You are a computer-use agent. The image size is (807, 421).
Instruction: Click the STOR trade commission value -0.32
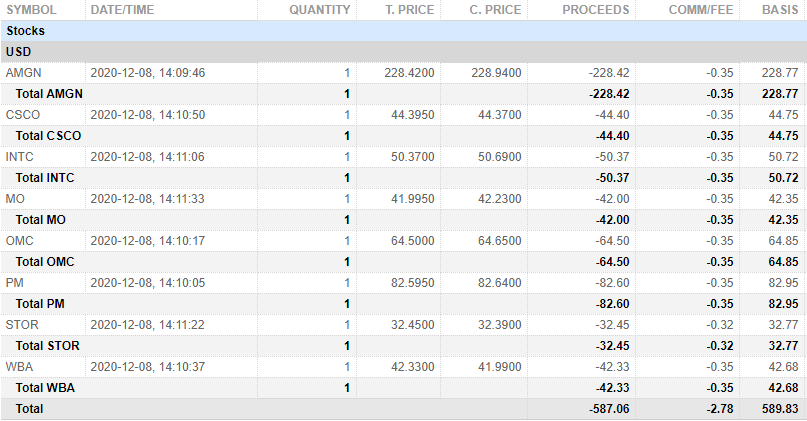point(720,325)
